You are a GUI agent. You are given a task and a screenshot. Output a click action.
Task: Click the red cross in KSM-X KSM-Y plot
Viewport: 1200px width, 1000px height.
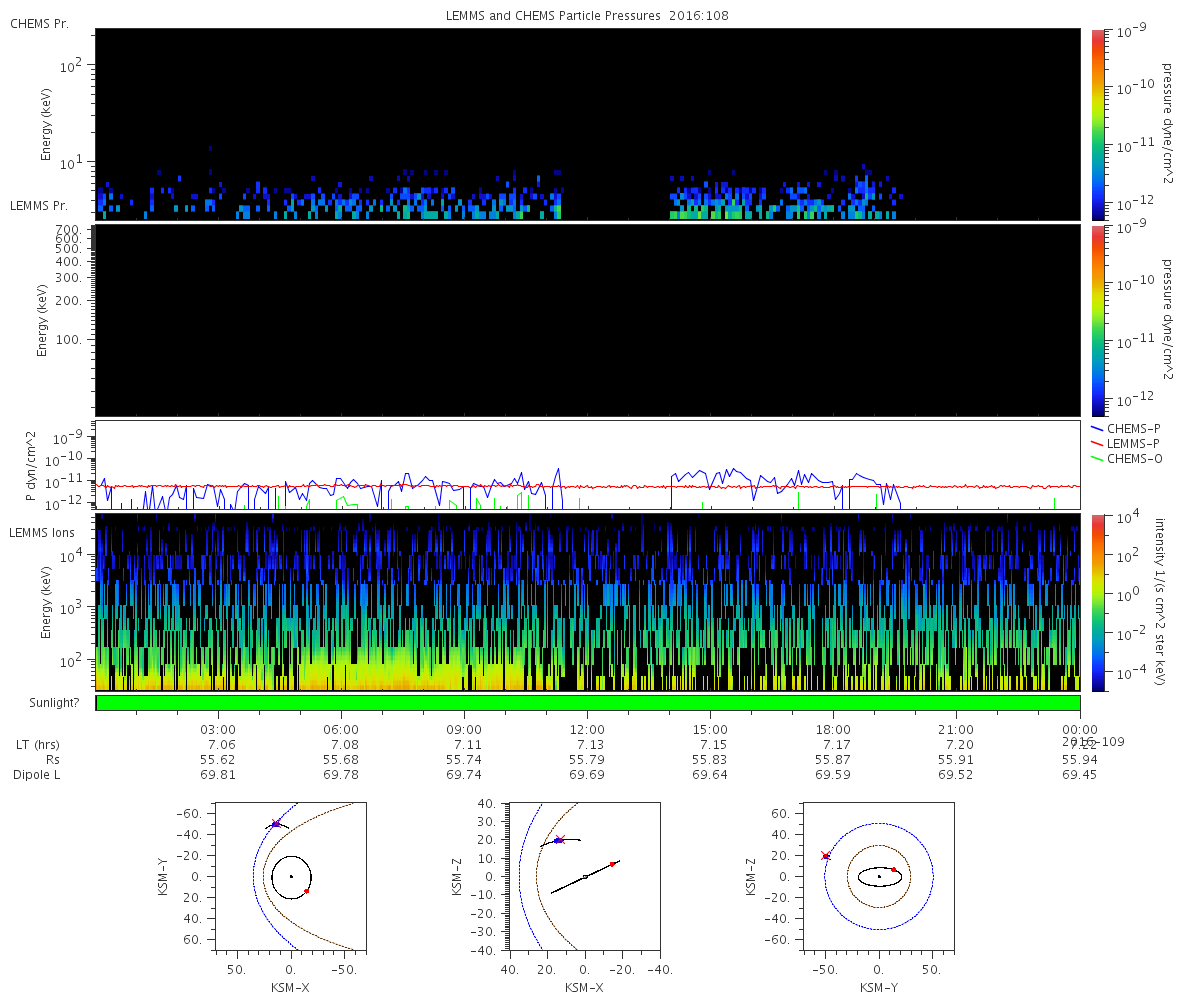[276, 824]
